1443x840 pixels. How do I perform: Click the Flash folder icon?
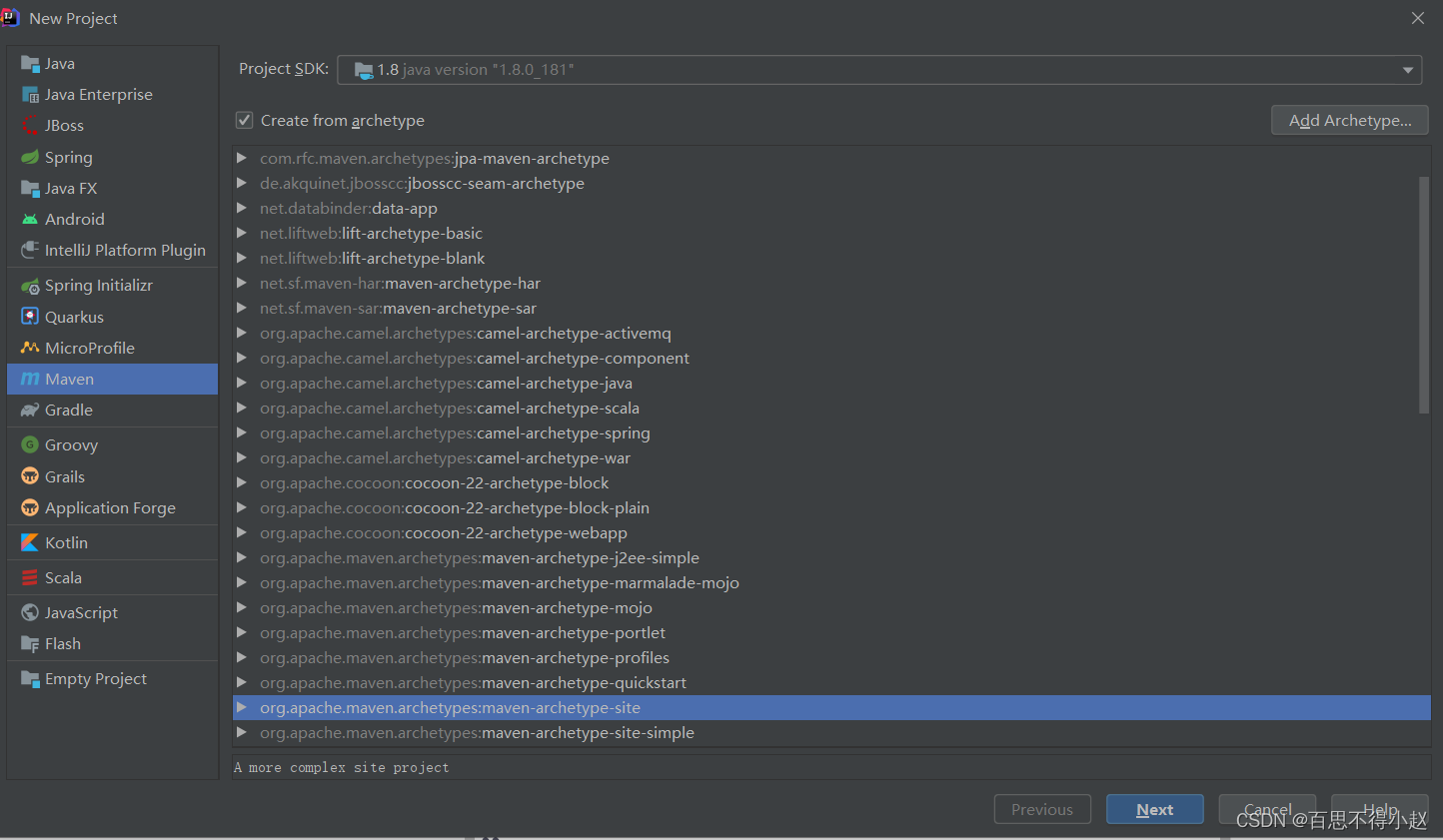coord(30,644)
